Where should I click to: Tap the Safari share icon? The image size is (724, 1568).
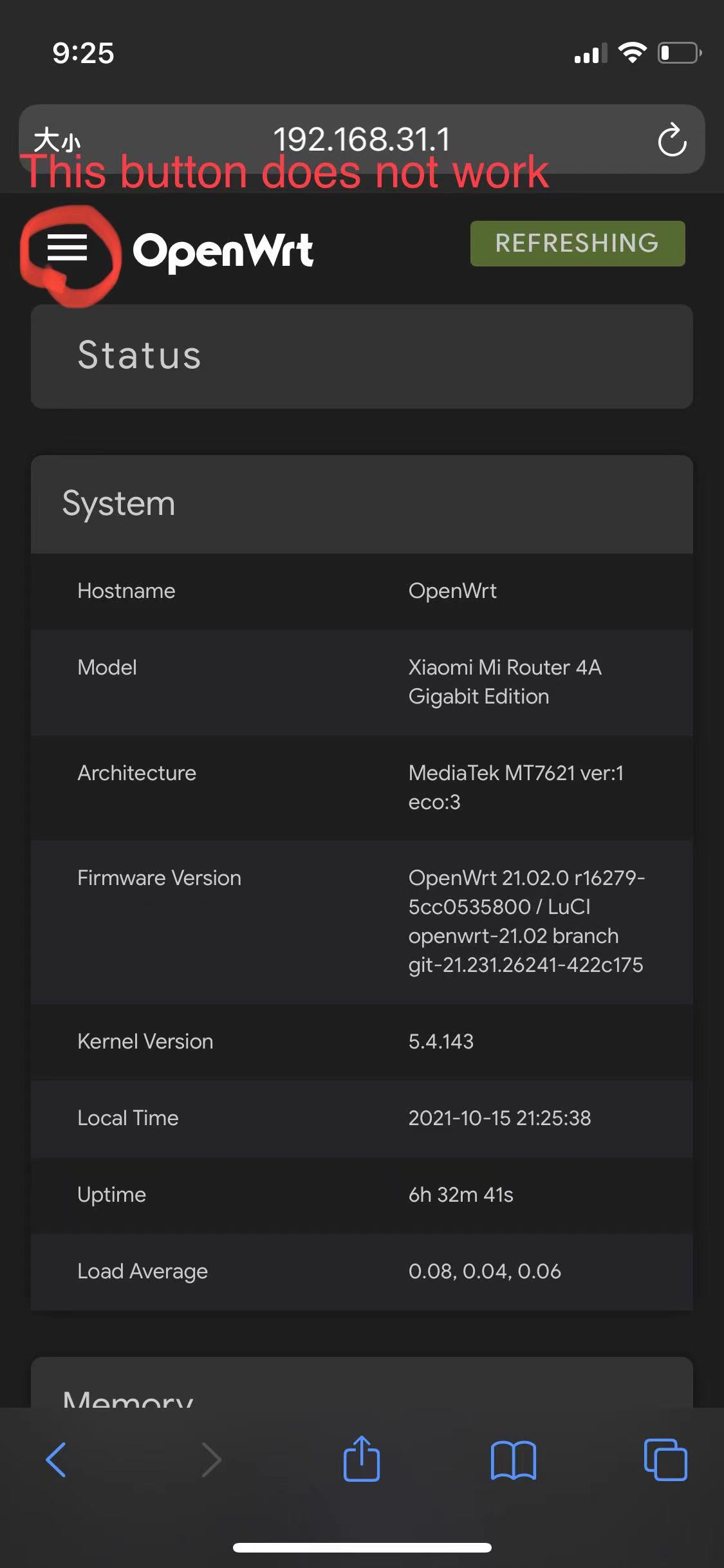point(362,1459)
